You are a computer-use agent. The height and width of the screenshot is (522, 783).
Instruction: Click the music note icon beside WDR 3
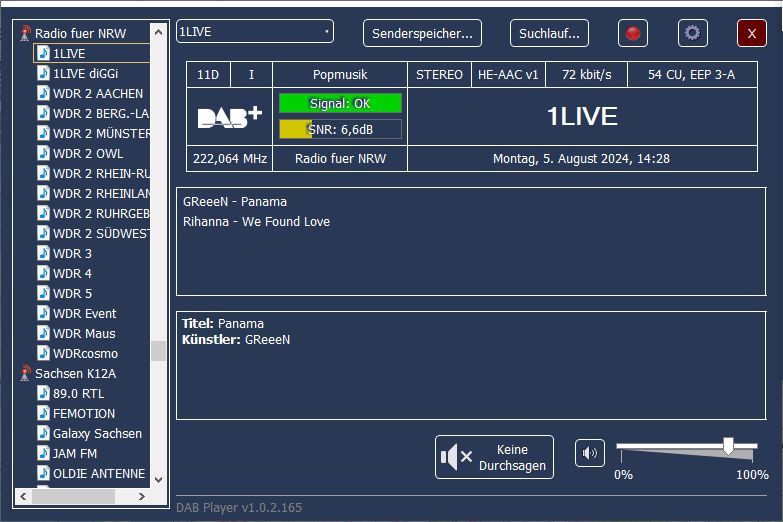(x=43, y=253)
